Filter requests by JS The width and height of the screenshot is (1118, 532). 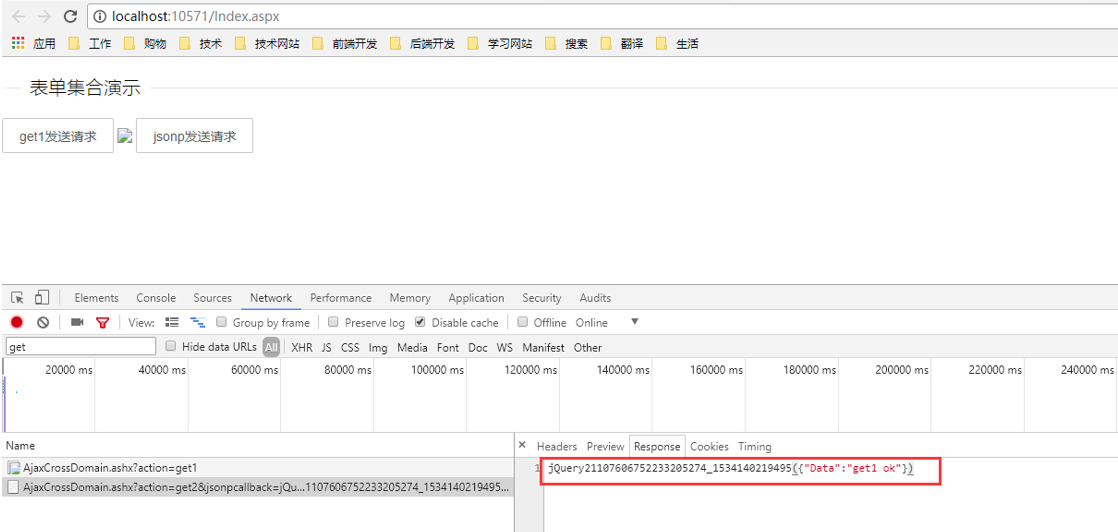(x=327, y=347)
